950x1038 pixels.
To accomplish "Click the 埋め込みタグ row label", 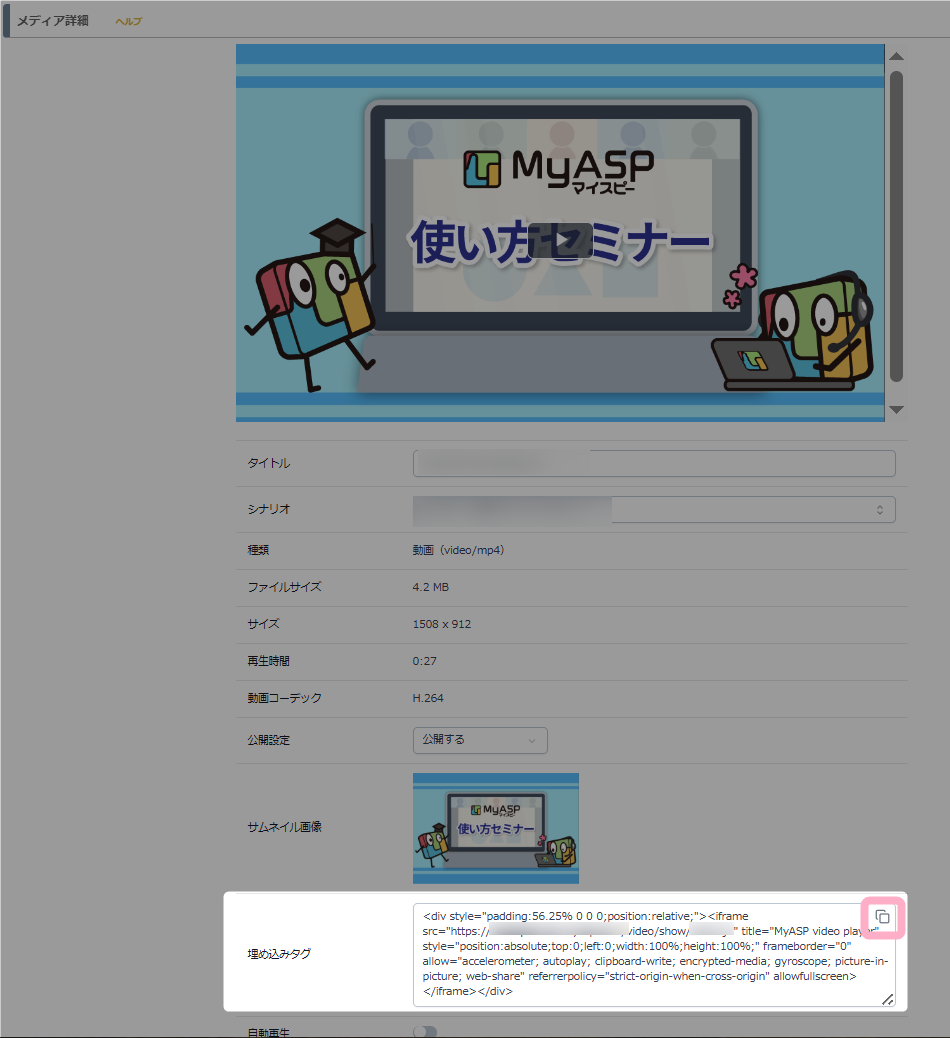I will [279, 954].
